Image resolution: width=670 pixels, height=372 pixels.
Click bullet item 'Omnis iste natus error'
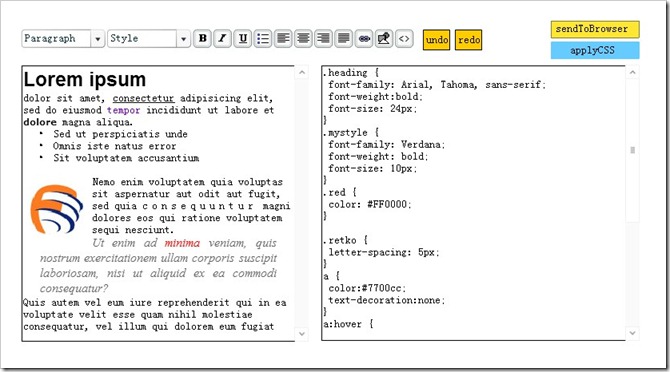point(115,146)
